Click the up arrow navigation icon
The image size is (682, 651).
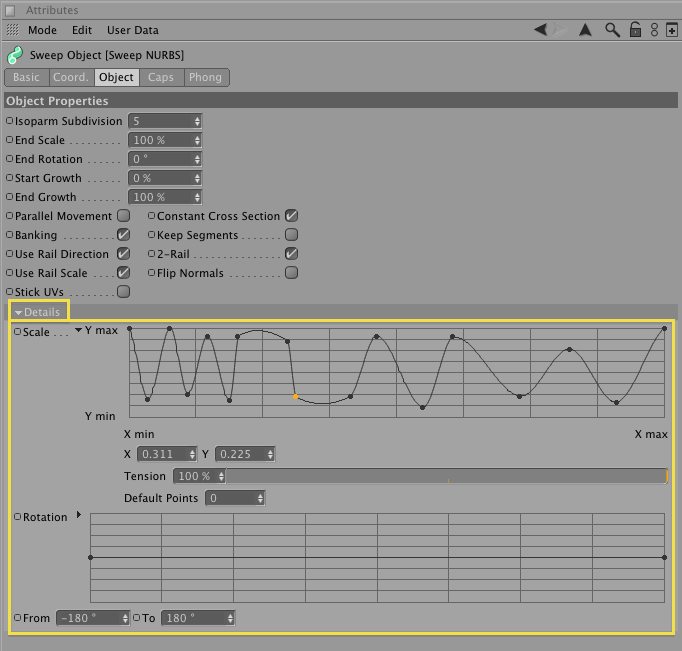[x=586, y=30]
